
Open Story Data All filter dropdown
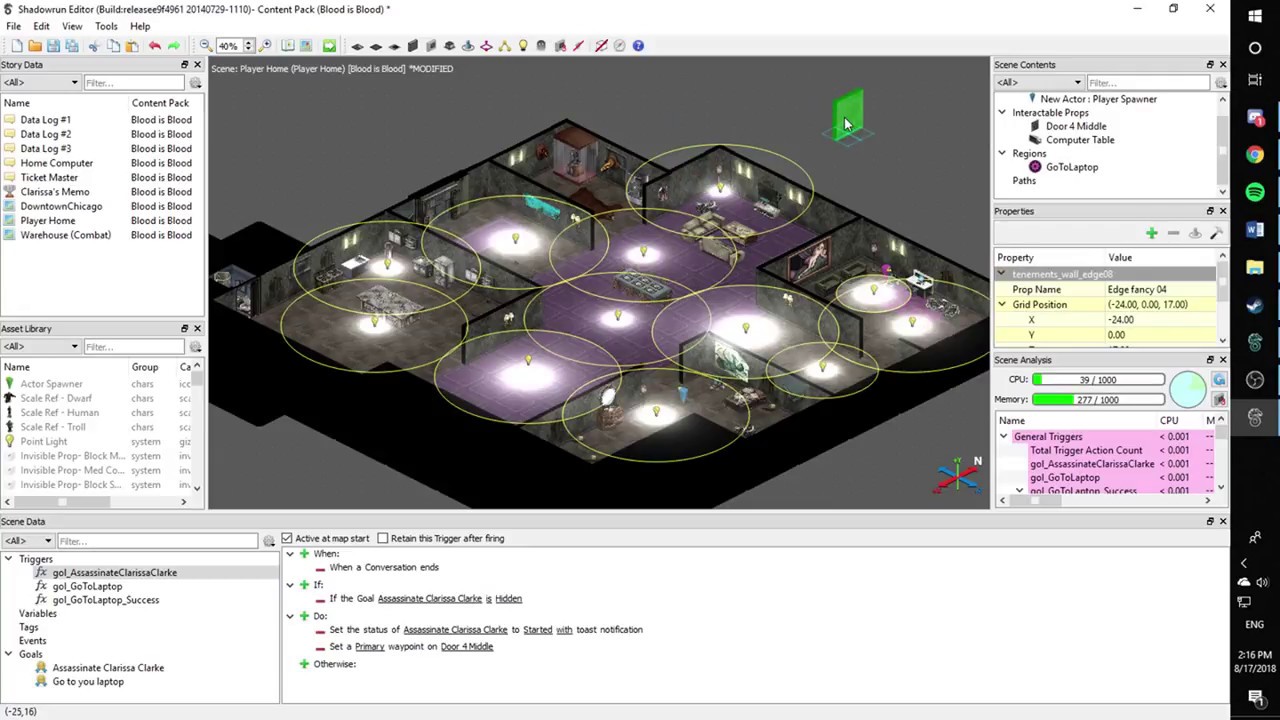point(40,83)
